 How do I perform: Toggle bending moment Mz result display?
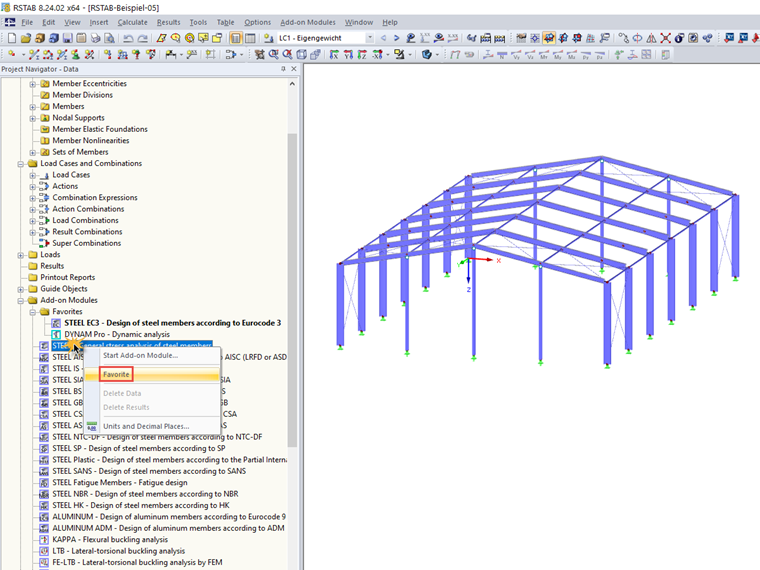(x=572, y=55)
